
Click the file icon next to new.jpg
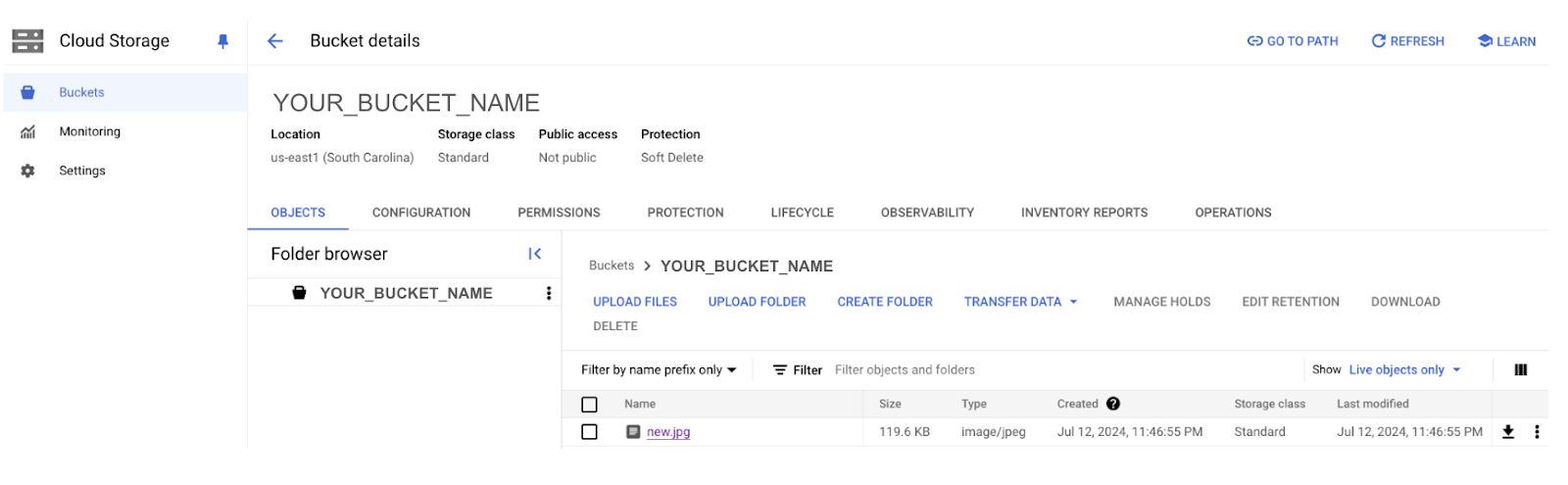coord(633,432)
